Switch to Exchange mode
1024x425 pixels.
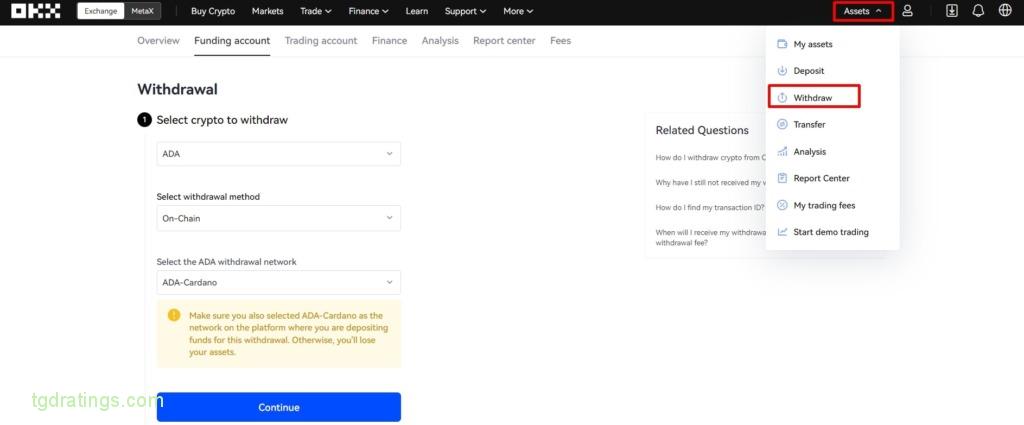click(x=101, y=11)
